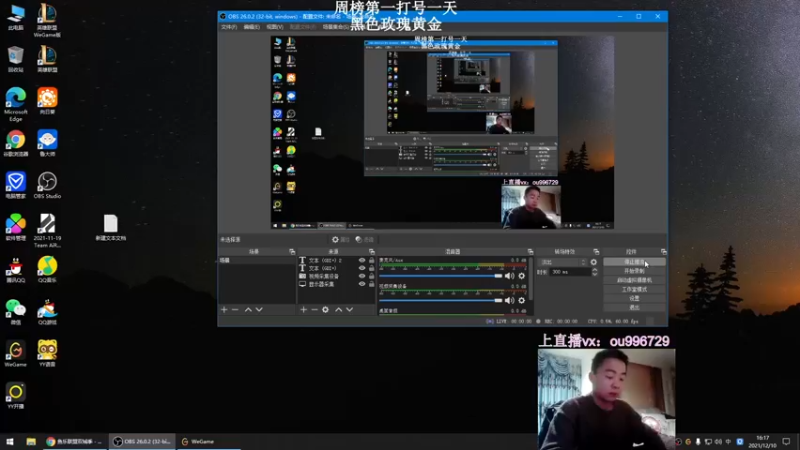Adjust the 视频采集设备 volume slider

(441, 301)
